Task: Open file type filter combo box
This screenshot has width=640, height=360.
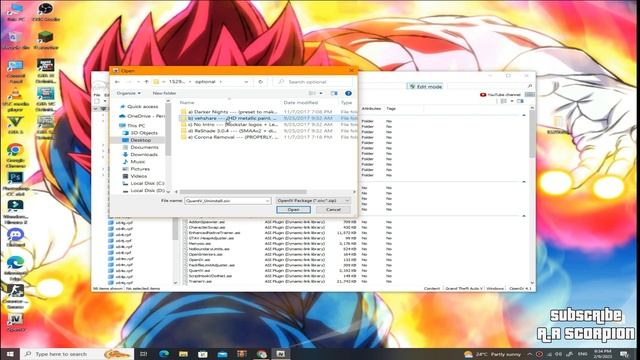Action: (x=313, y=201)
